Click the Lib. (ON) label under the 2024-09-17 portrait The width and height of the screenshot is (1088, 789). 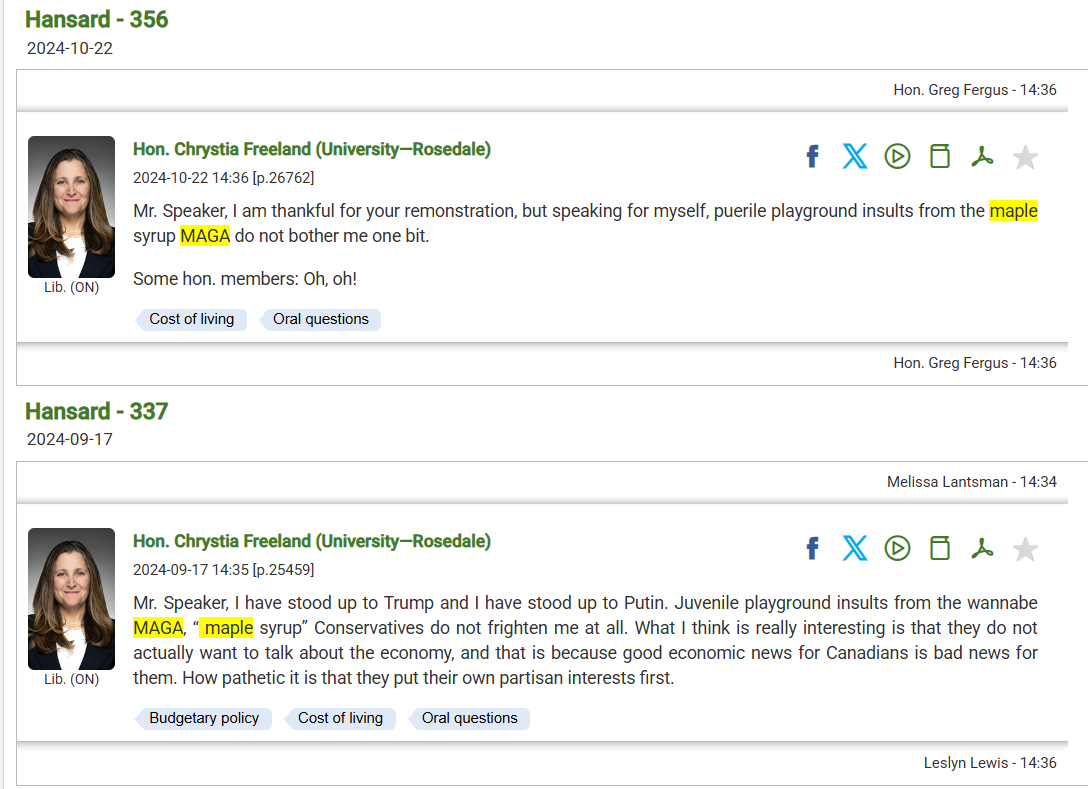71,679
